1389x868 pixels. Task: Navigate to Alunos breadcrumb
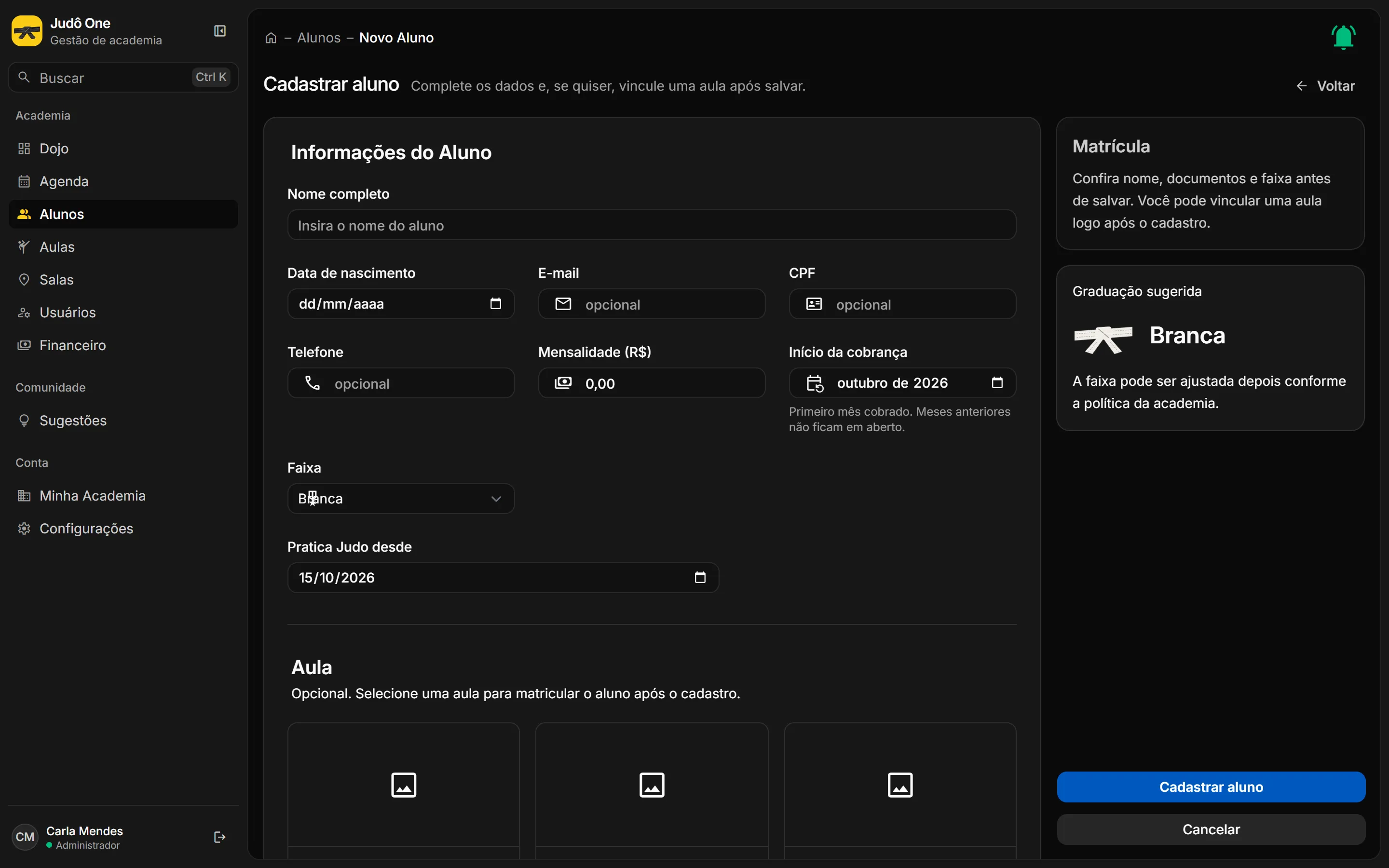[318, 38]
